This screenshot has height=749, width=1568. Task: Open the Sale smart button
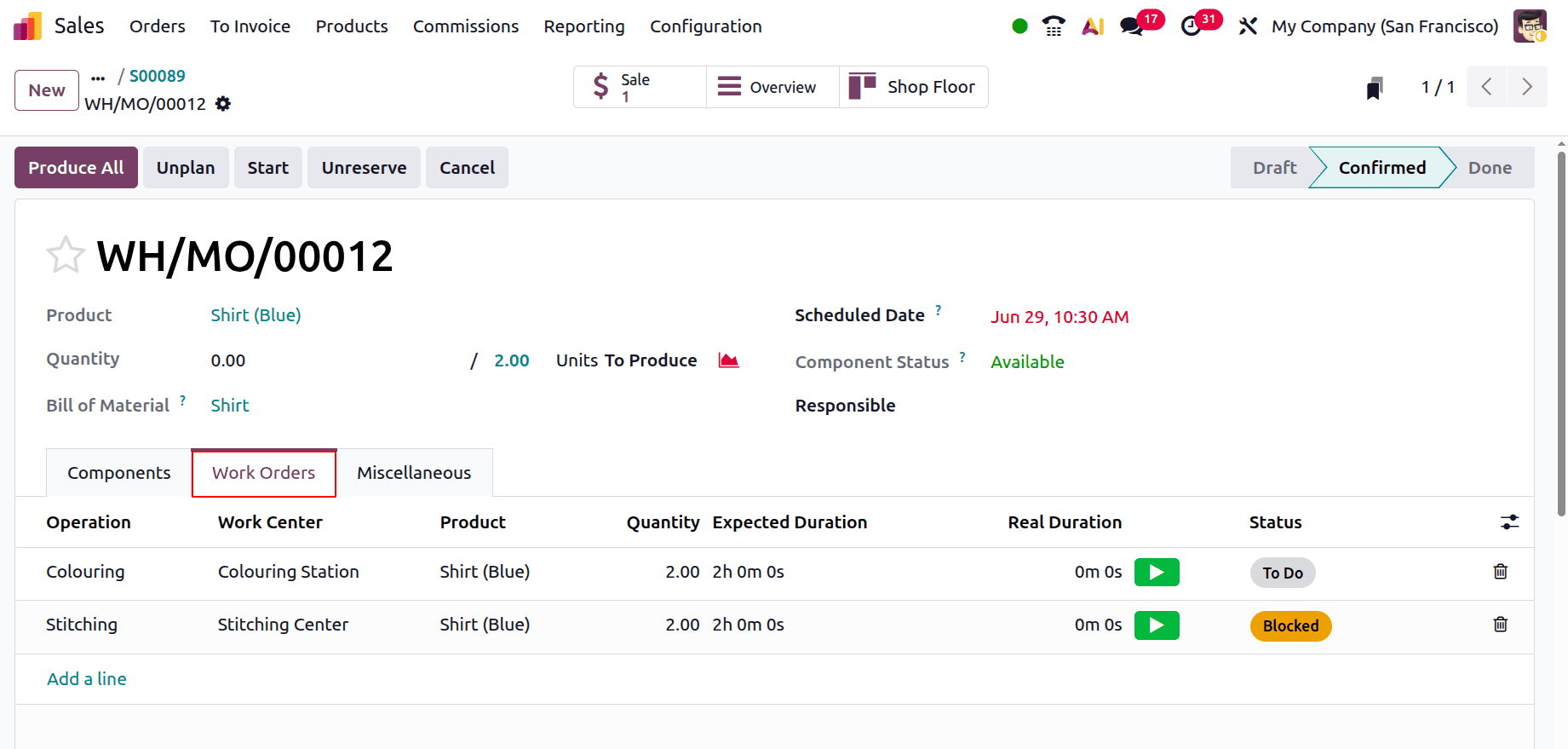(x=640, y=87)
